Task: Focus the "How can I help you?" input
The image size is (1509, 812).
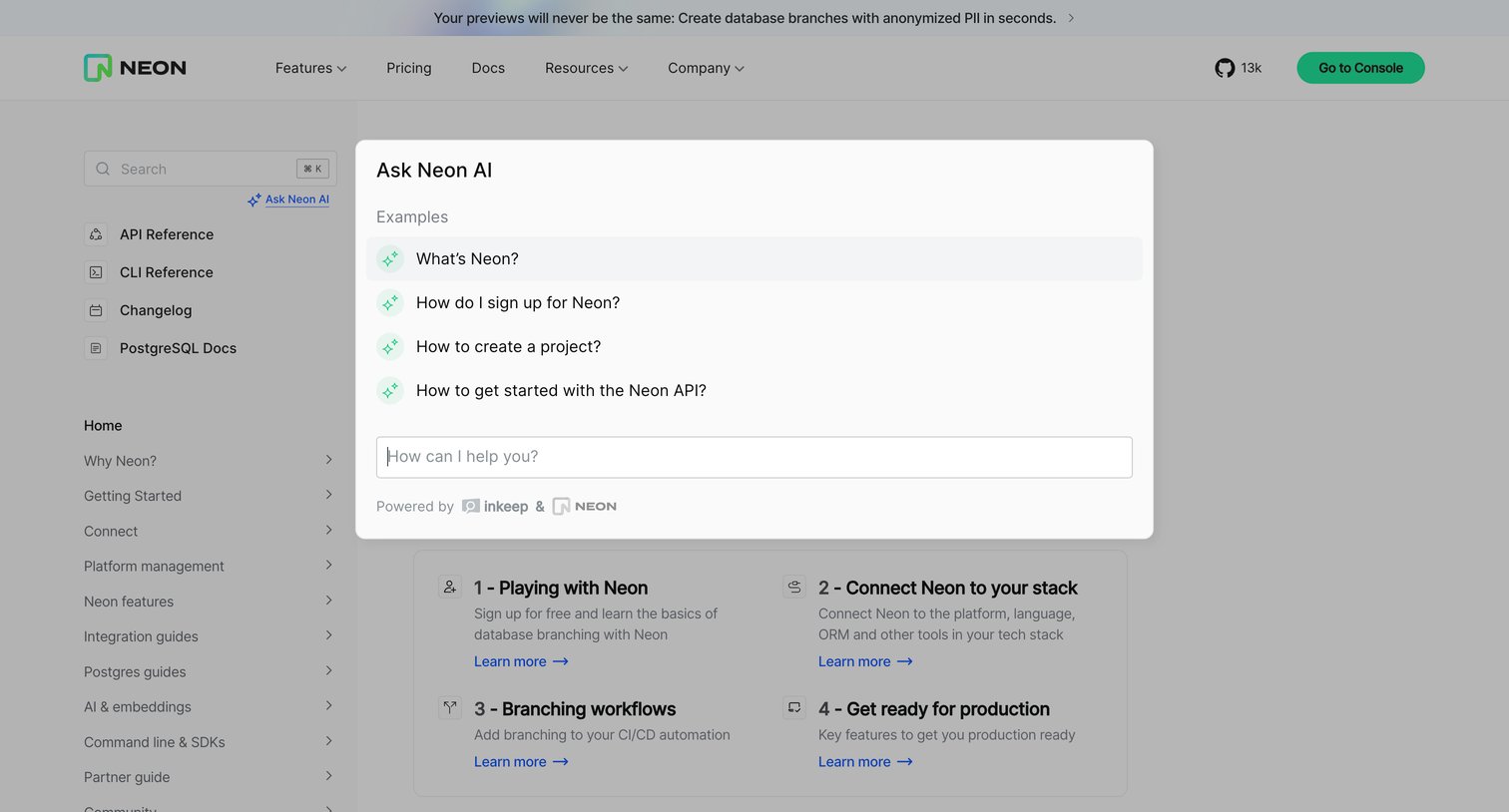Action: 754,457
